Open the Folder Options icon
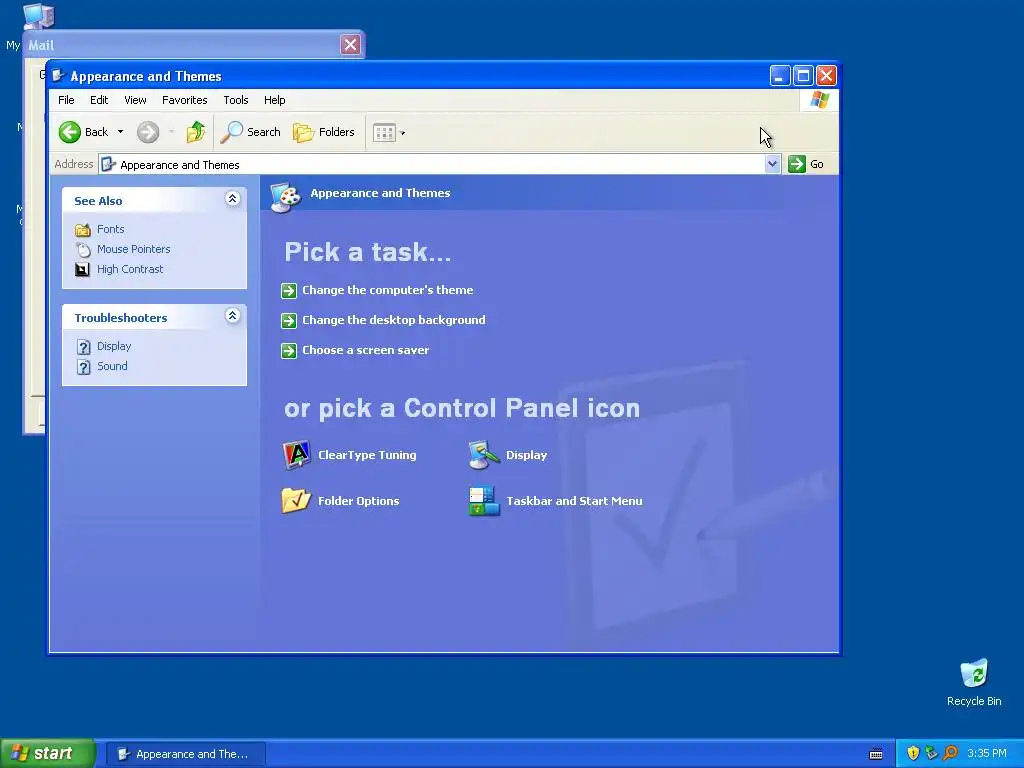The image size is (1024, 768). [x=296, y=501]
